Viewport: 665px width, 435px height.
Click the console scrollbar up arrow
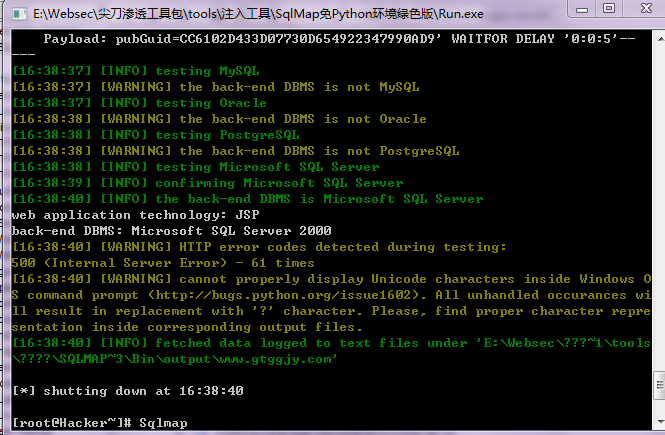coord(659,39)
